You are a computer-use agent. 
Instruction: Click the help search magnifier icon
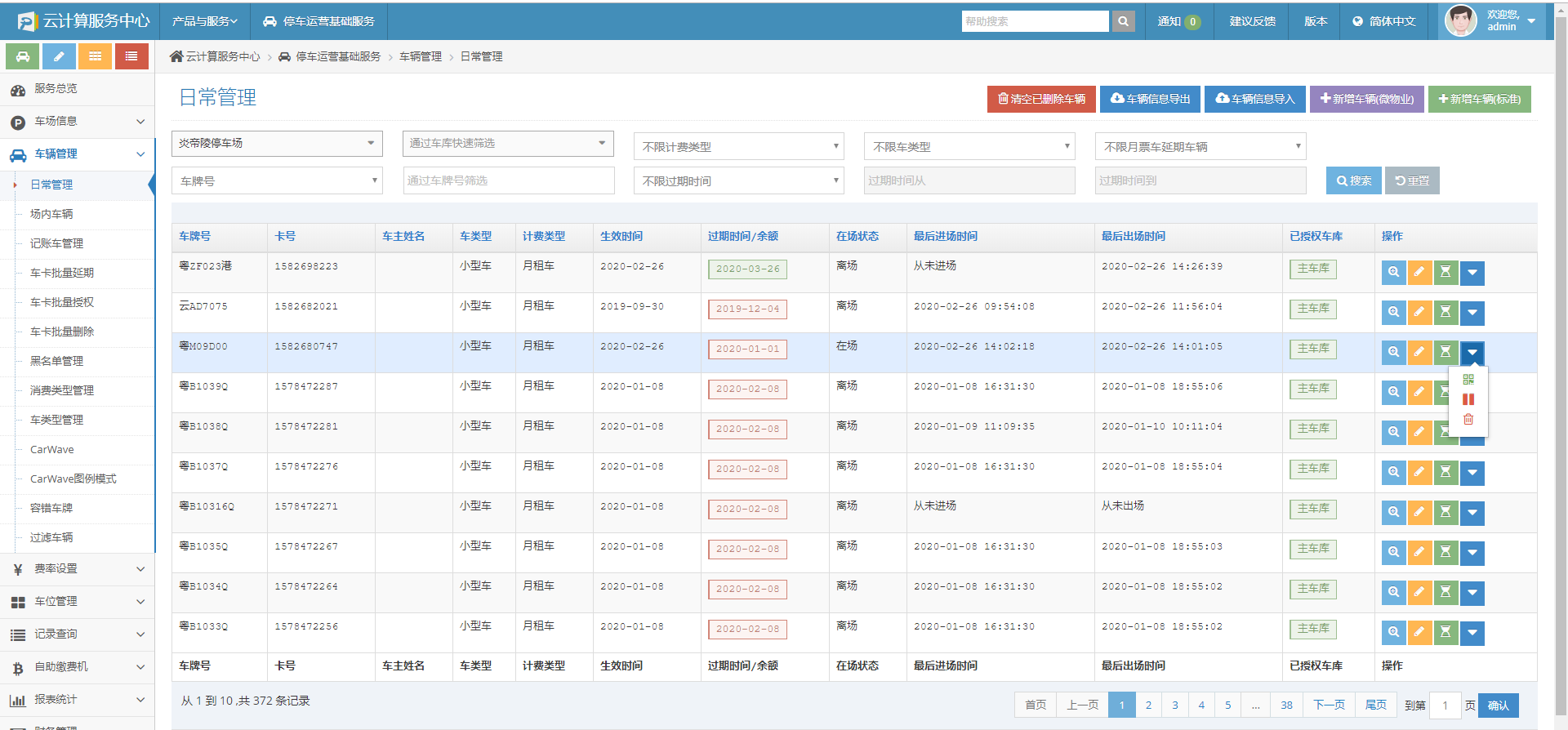coord(1123,21)
